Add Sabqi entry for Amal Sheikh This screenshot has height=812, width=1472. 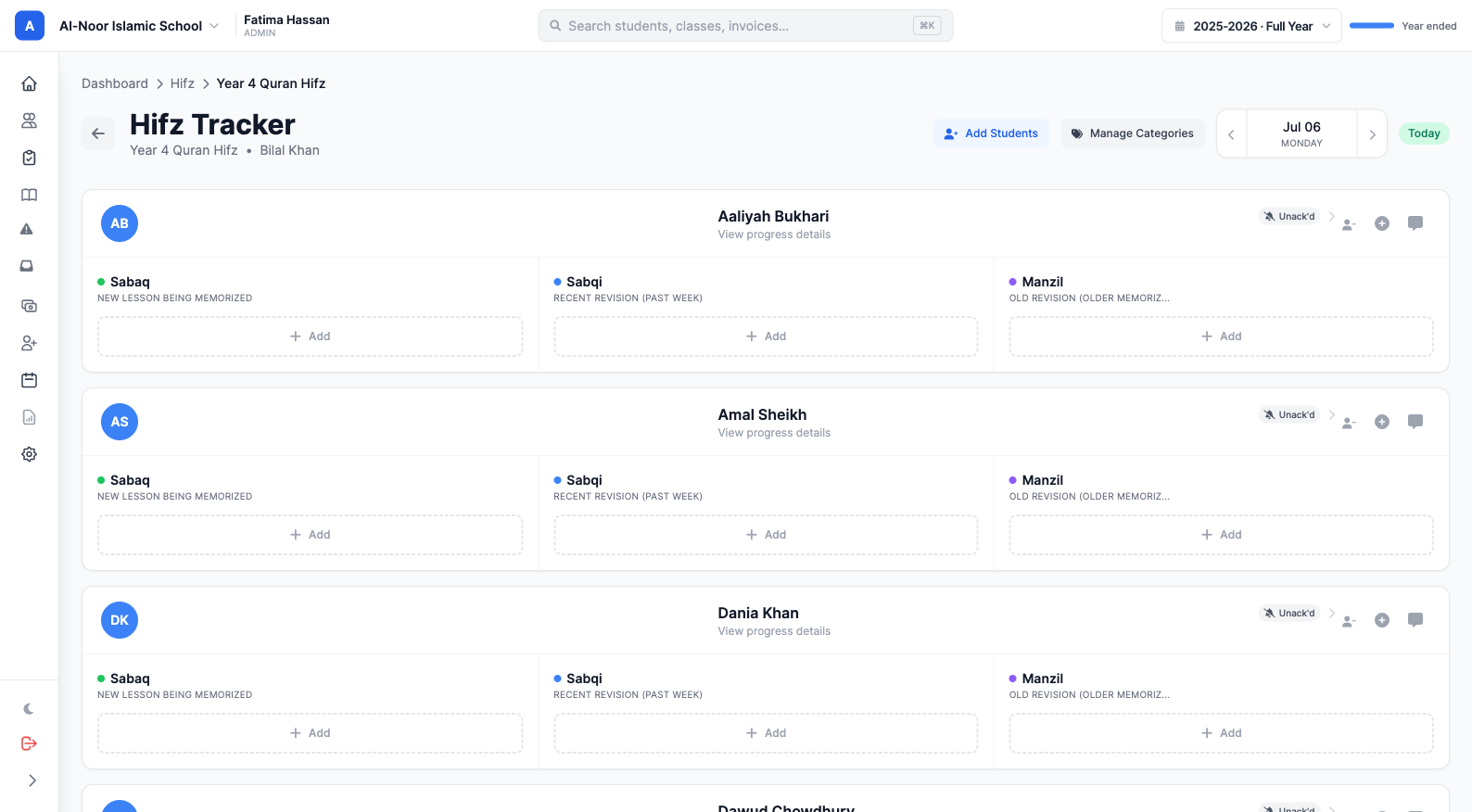coord(766,535)
